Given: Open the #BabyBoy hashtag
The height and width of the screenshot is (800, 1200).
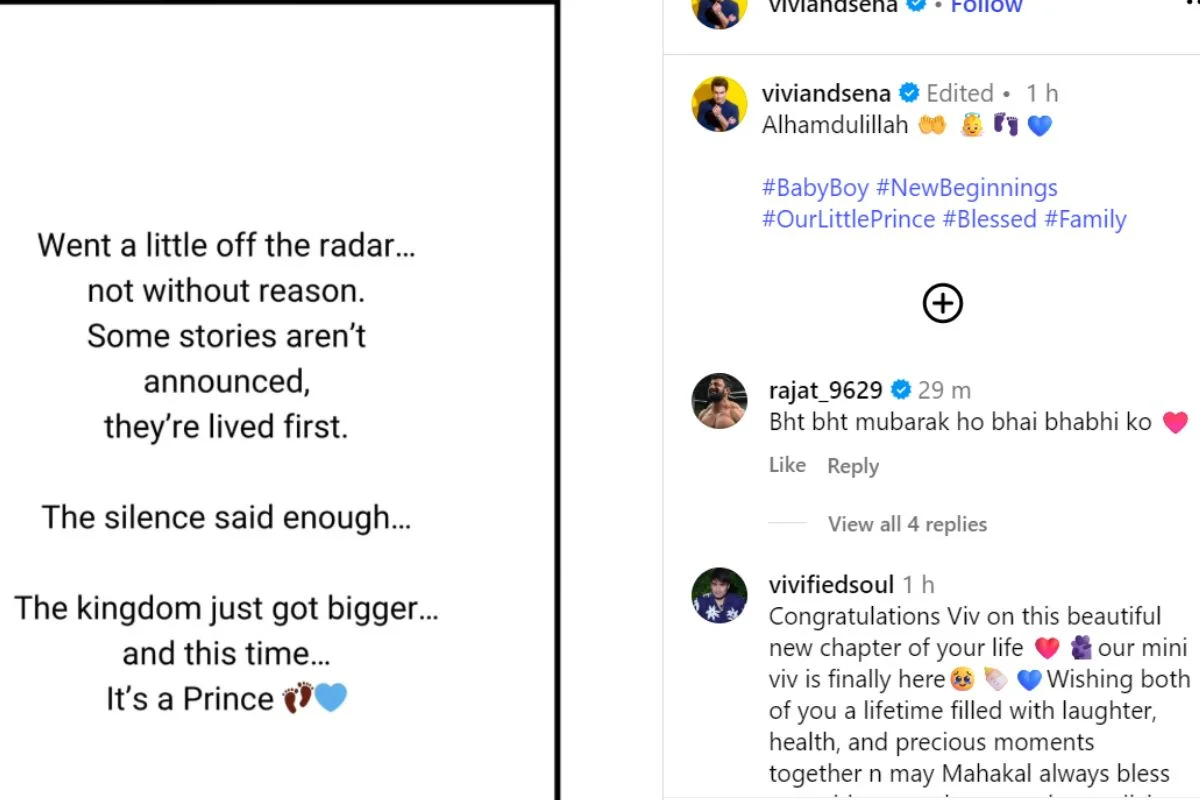Looking at the screenshot, I should click(814, 188).
